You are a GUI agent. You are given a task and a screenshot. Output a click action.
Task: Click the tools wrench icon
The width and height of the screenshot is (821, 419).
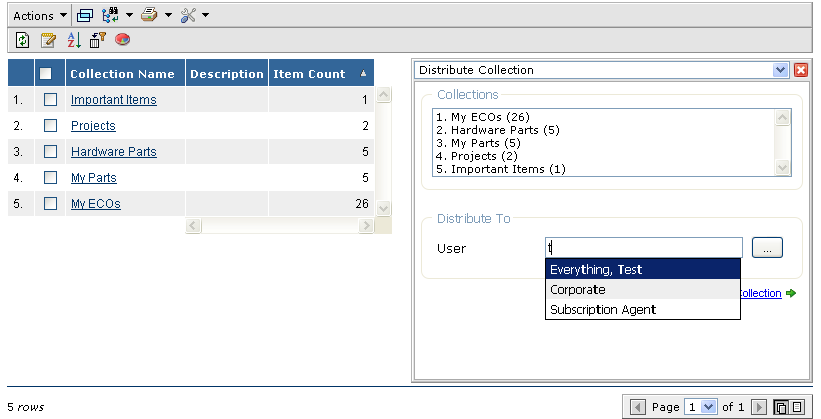point(187,15)
